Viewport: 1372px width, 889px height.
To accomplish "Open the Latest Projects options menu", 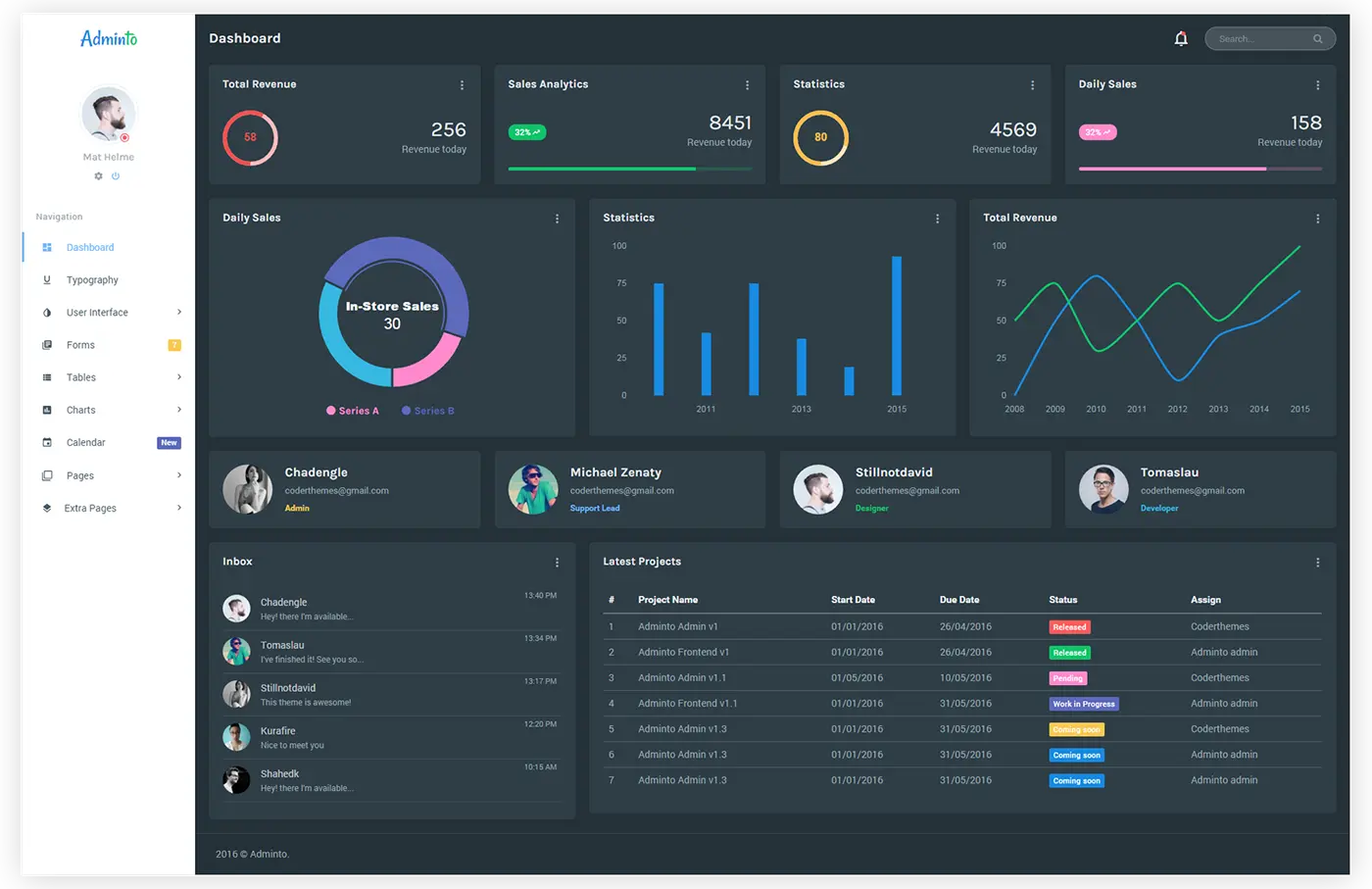I will coord(1318,563).
